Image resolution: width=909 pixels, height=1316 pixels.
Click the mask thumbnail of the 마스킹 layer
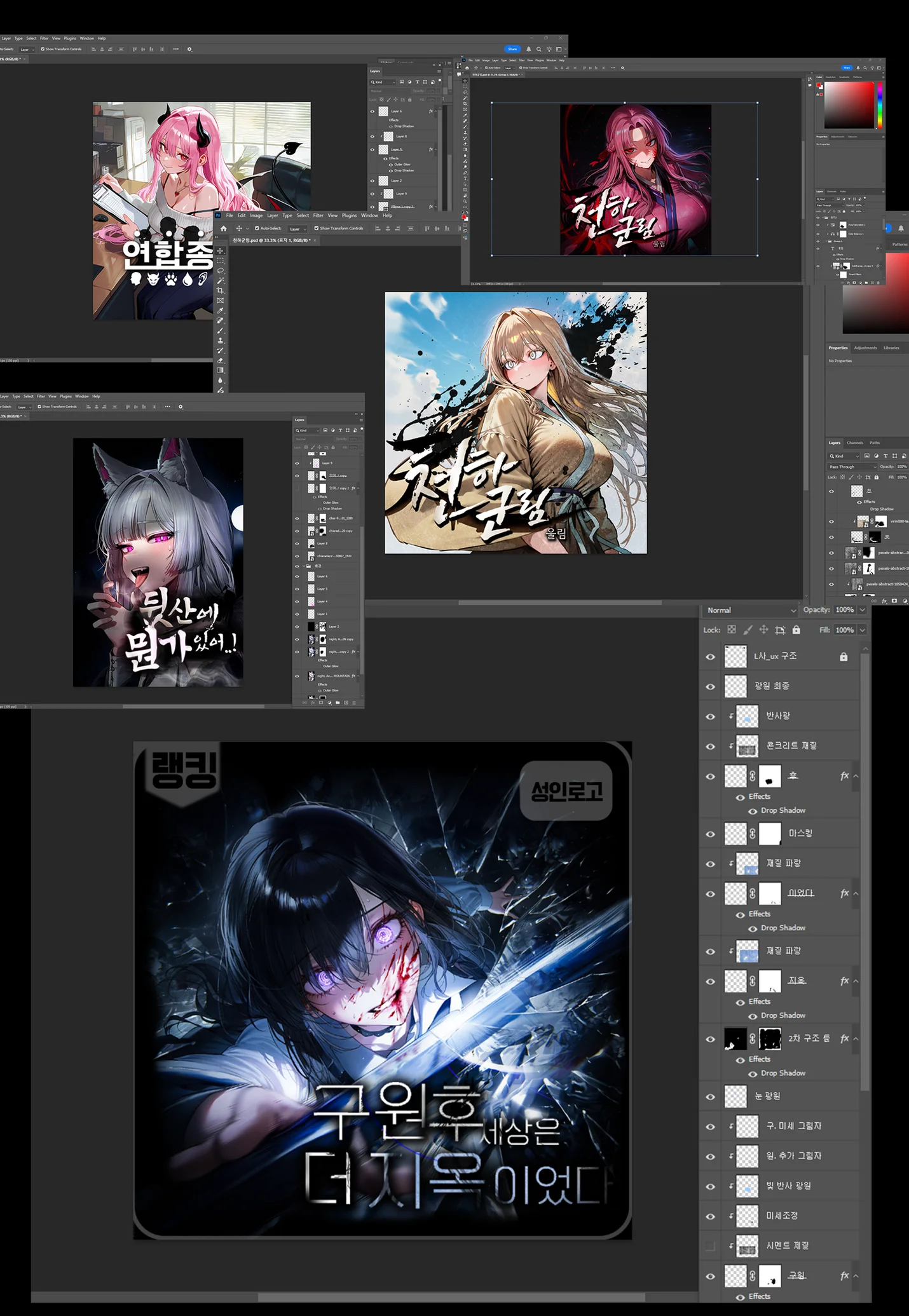[x=770, y=834]
